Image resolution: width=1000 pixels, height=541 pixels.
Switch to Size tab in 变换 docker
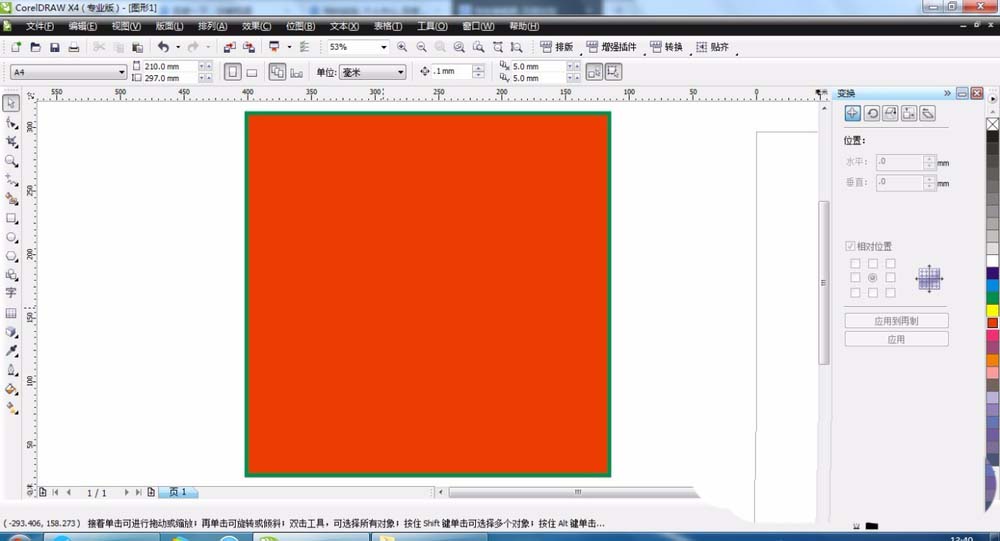coord(909,114)
